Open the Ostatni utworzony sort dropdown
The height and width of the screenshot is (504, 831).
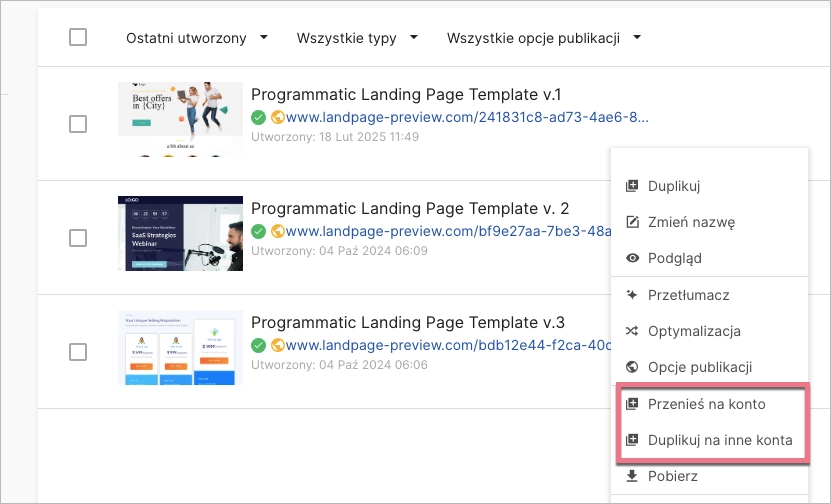pyautogui.click(x=197, y=39)
